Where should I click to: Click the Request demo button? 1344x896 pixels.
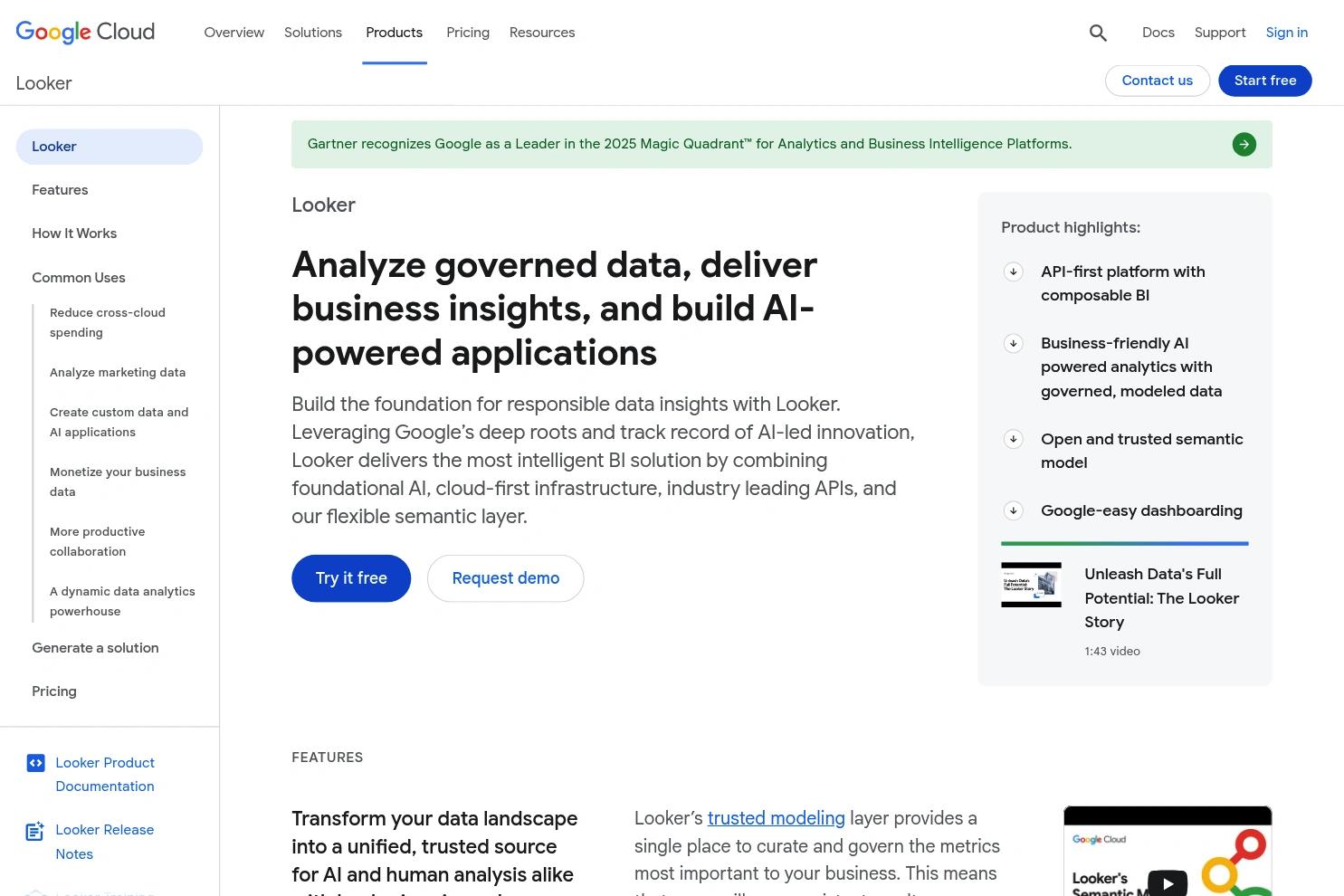point(505,578)
